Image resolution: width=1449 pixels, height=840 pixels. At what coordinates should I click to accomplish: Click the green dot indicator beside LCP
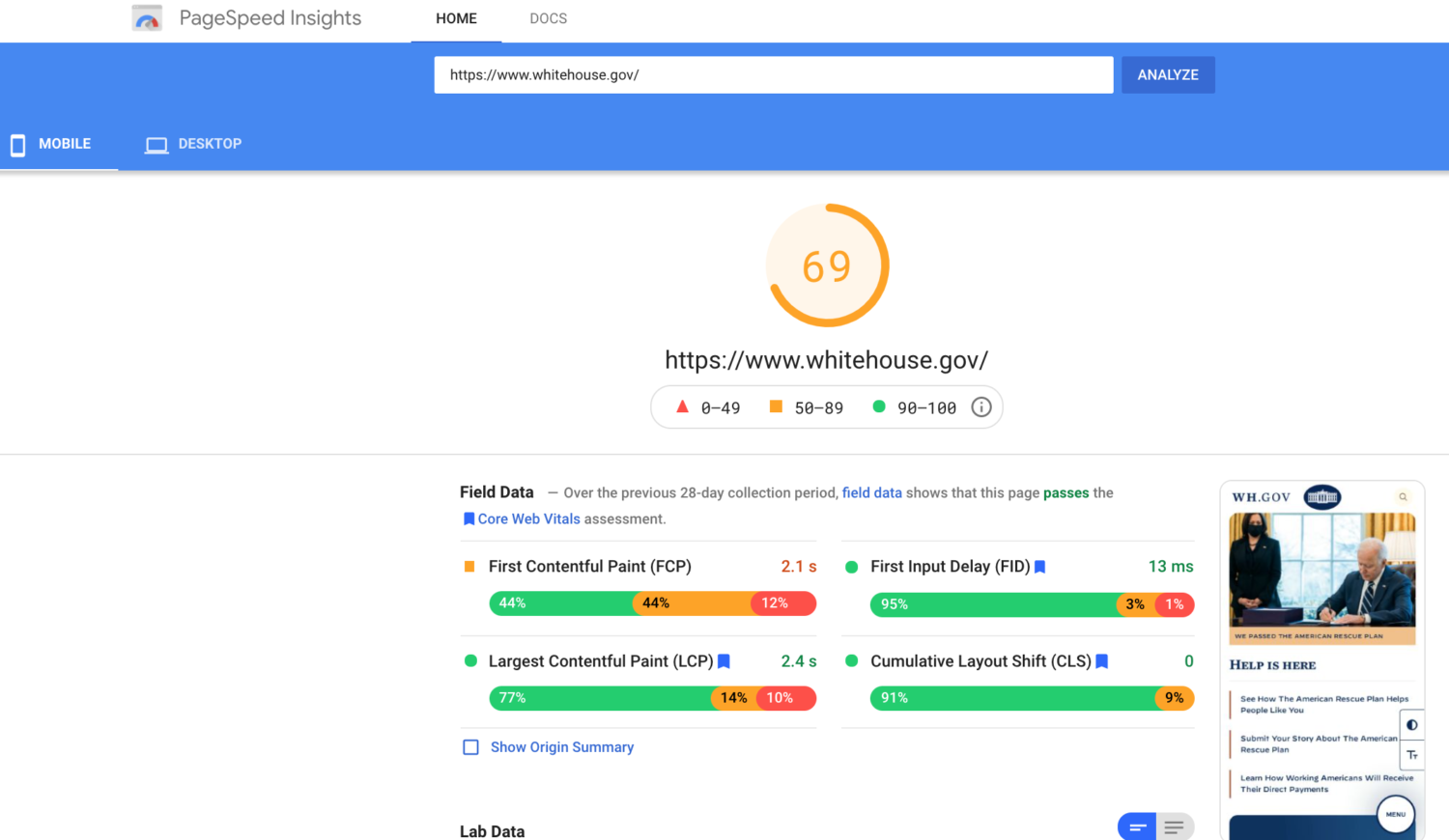pyautogui.click(x=470, y=661)
